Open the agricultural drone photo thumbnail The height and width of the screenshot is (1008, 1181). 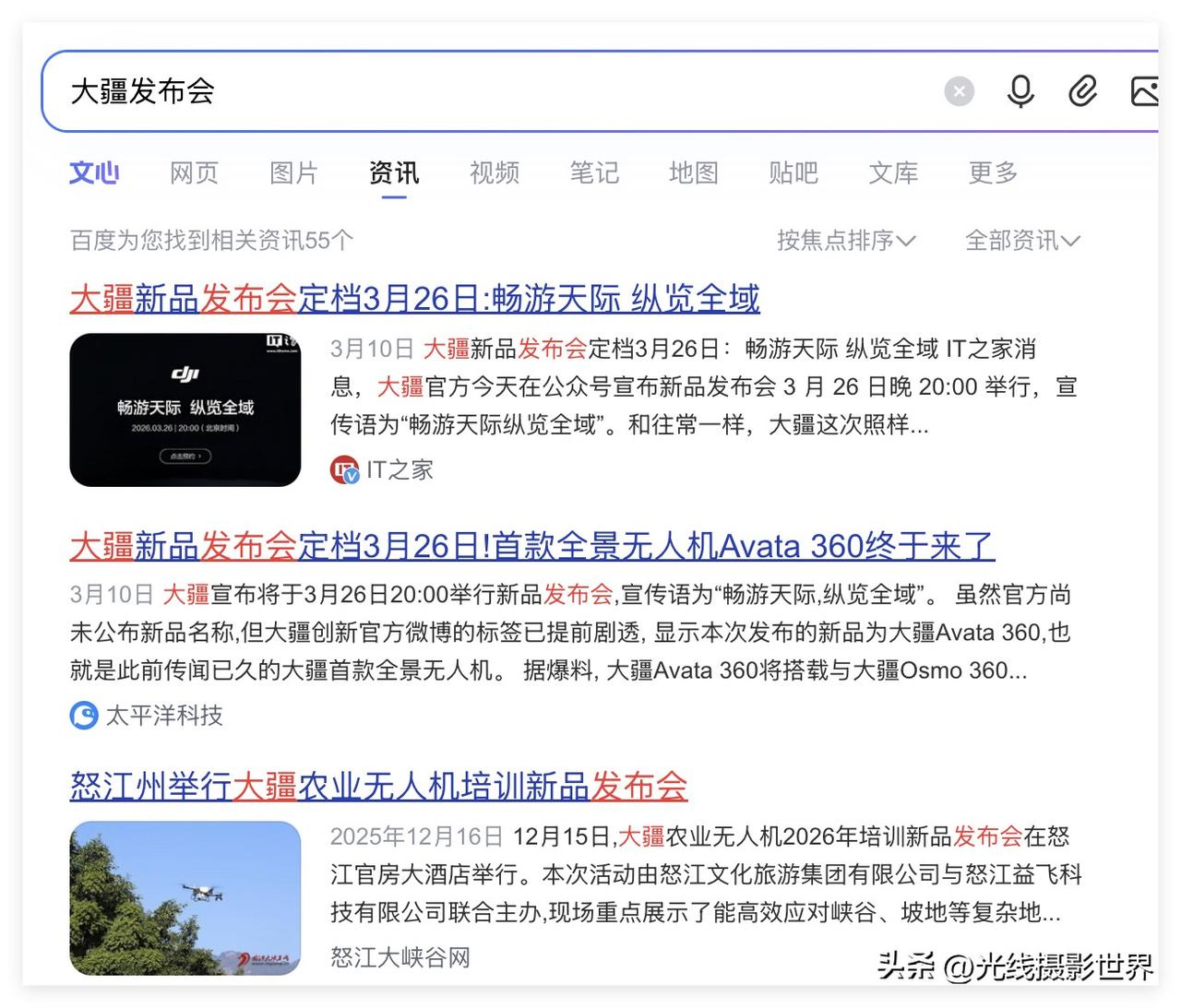point(185,898)
